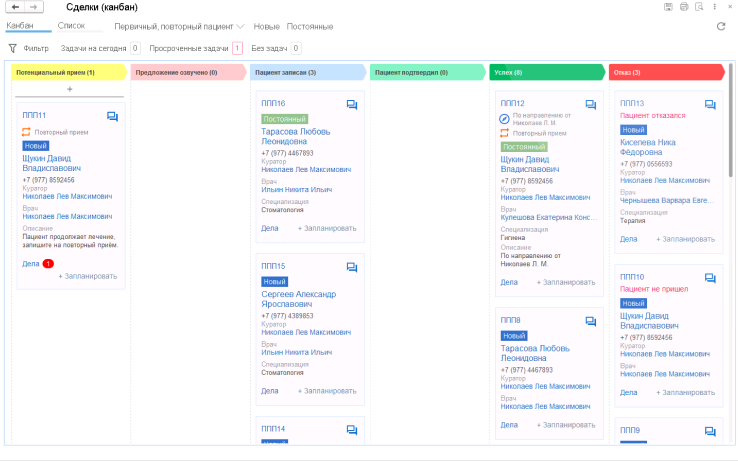
Task: Open the filter funnel icon
Action: (13, 48)
